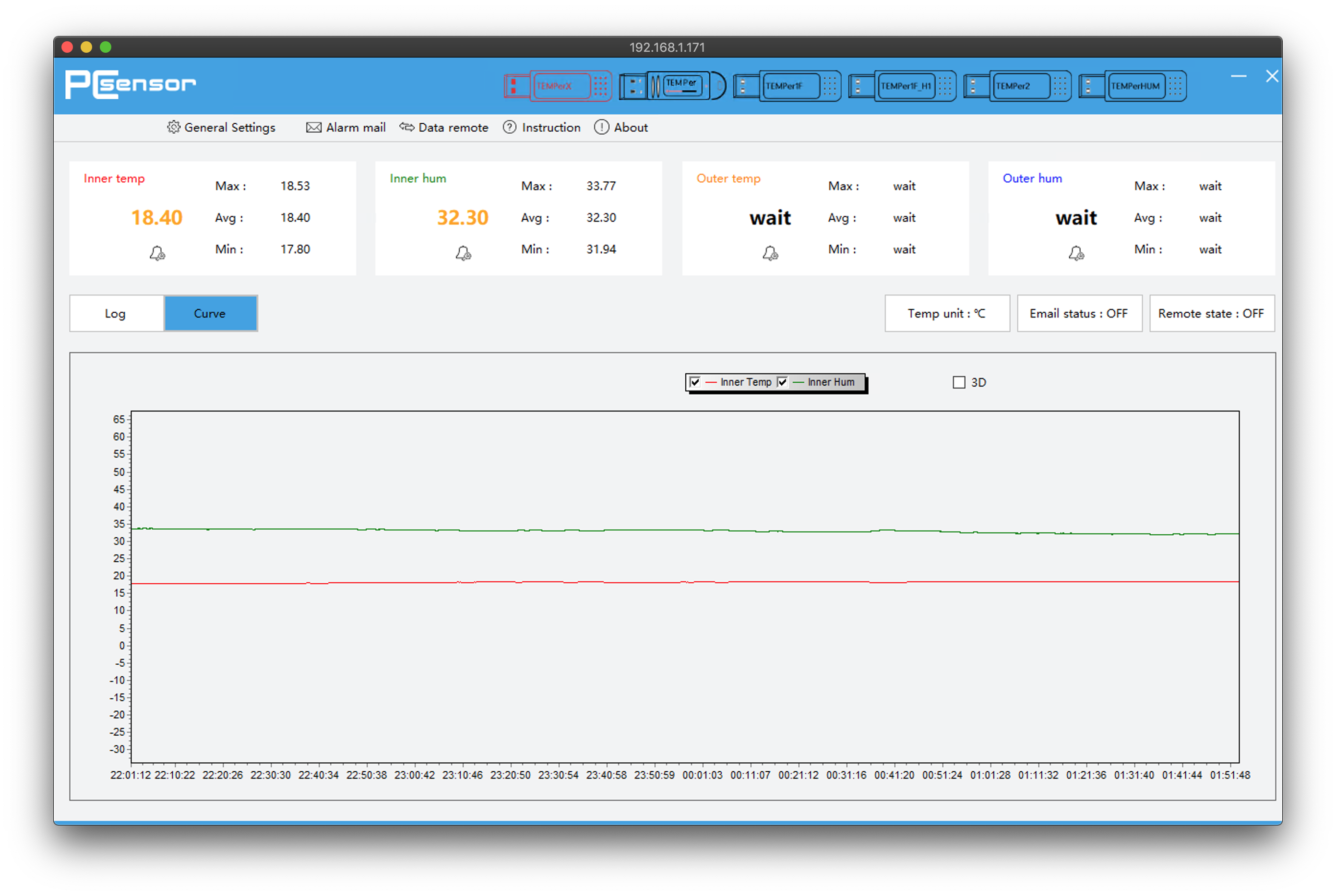The image size is (1336, 896).
Task: Click the TEMPeX device icon in toolbar
Action: (554, 85)
